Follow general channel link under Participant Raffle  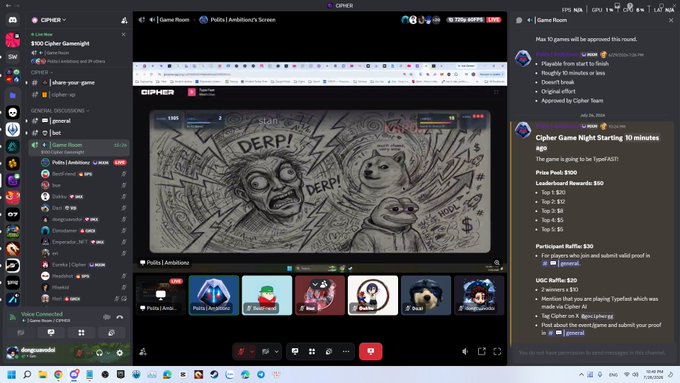click(561, 263)
